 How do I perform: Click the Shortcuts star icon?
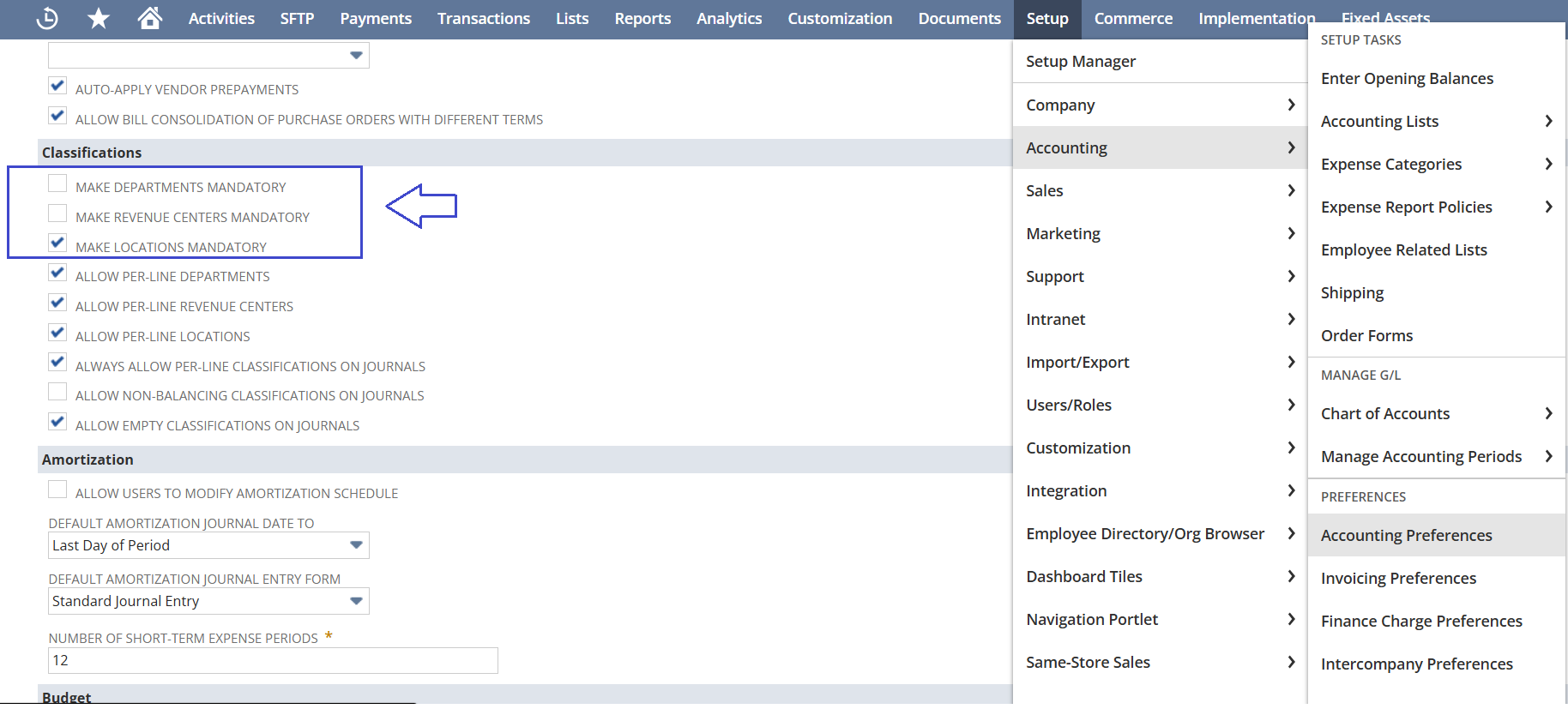99,18
